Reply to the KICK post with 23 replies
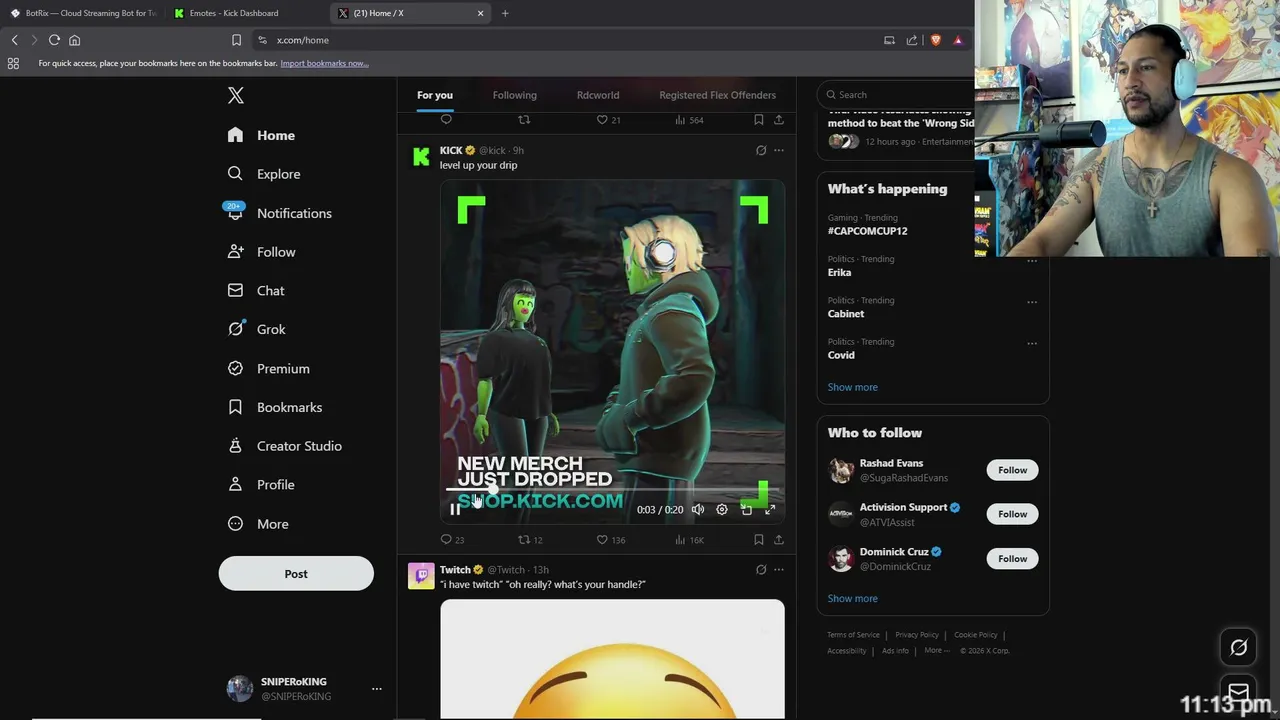The image size is (1280, 720). (452, 540)
